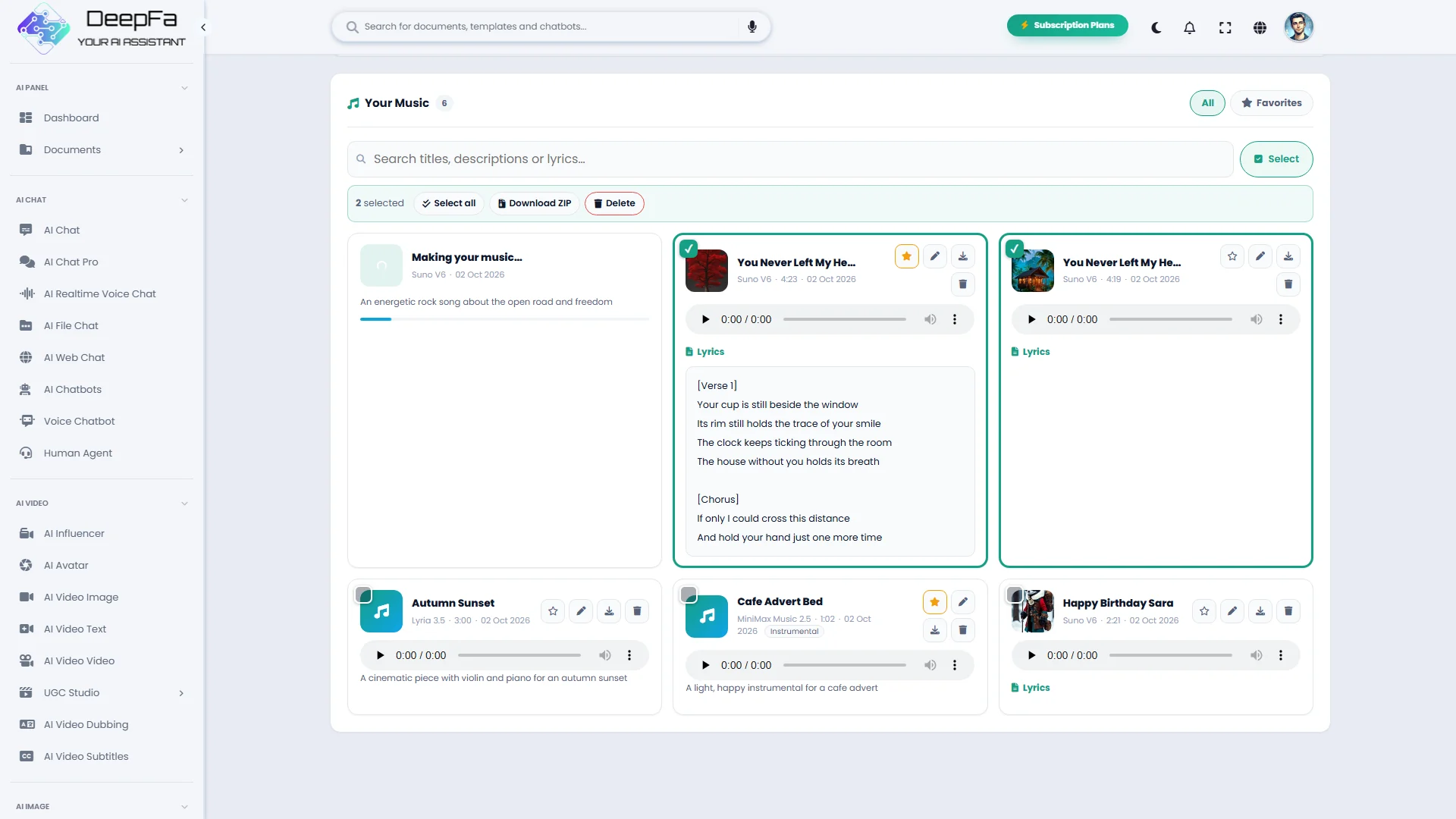Check the Cafe Advert Bed selection box
This screenshot has width=1456, height=819.
pyautogui.click(x=689, y=595)
